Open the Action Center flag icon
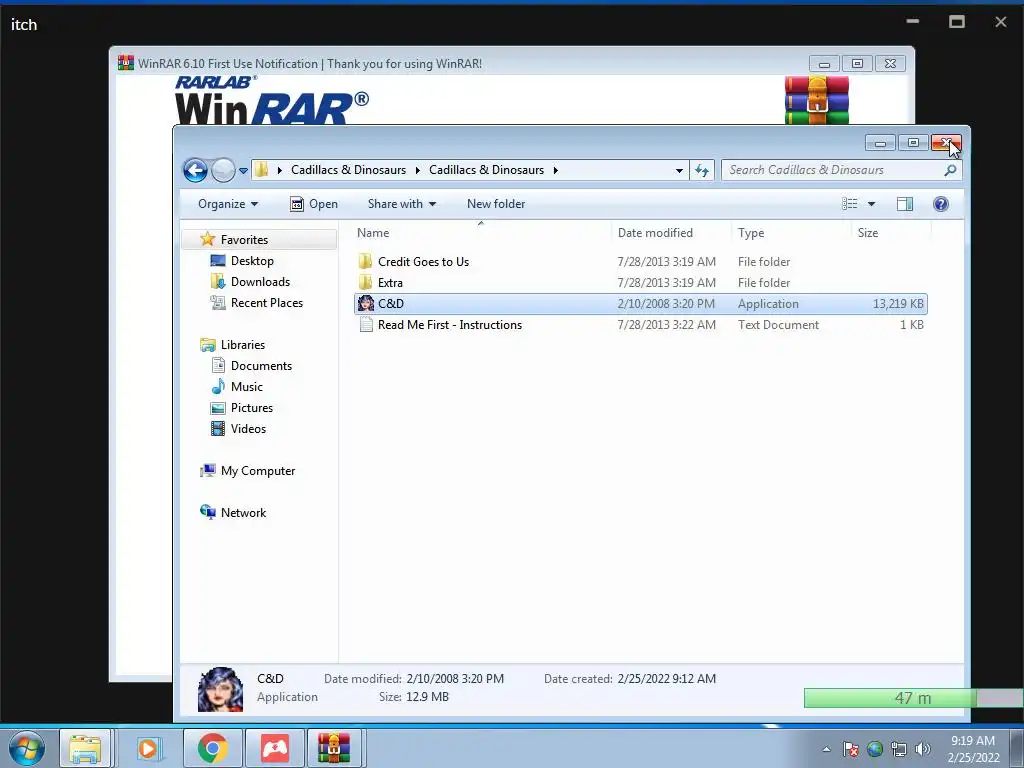Viewport: 1024px width, 768px height. [850, 749]
